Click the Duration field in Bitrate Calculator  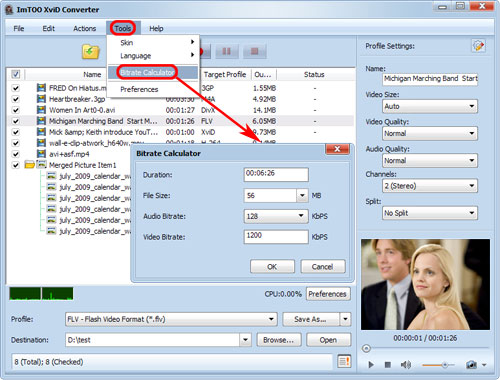[276, 174]
